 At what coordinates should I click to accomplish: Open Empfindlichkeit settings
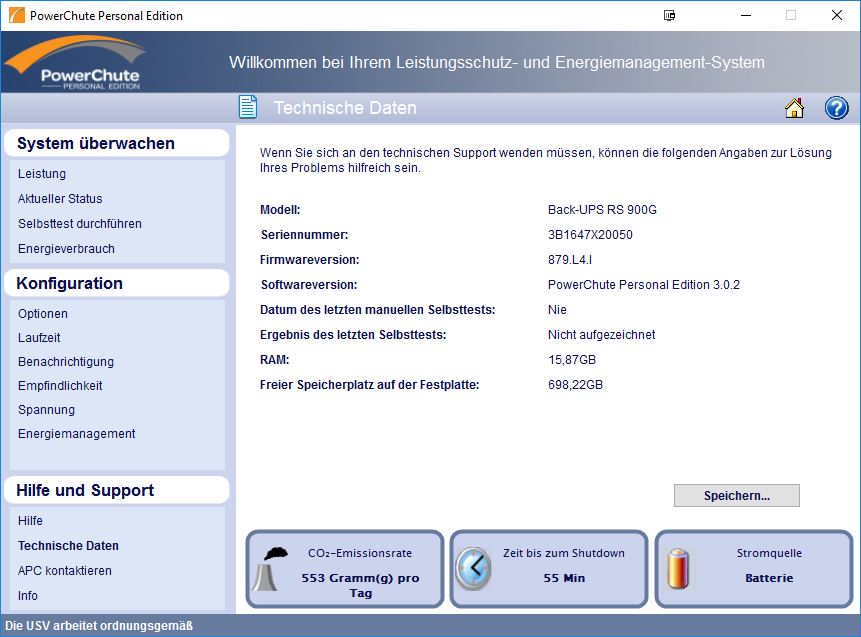60,385
